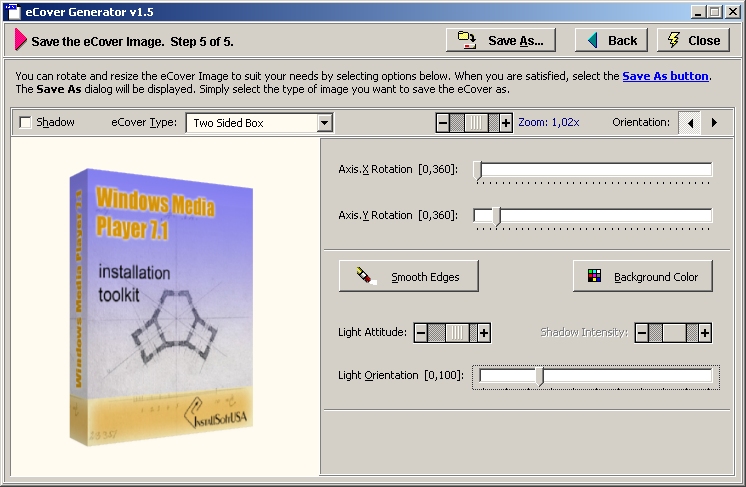Click the 'Save the eCover Image. Step 5 of 5.' heading
Screen dimensions: 746x487
(x=132, y=42)
